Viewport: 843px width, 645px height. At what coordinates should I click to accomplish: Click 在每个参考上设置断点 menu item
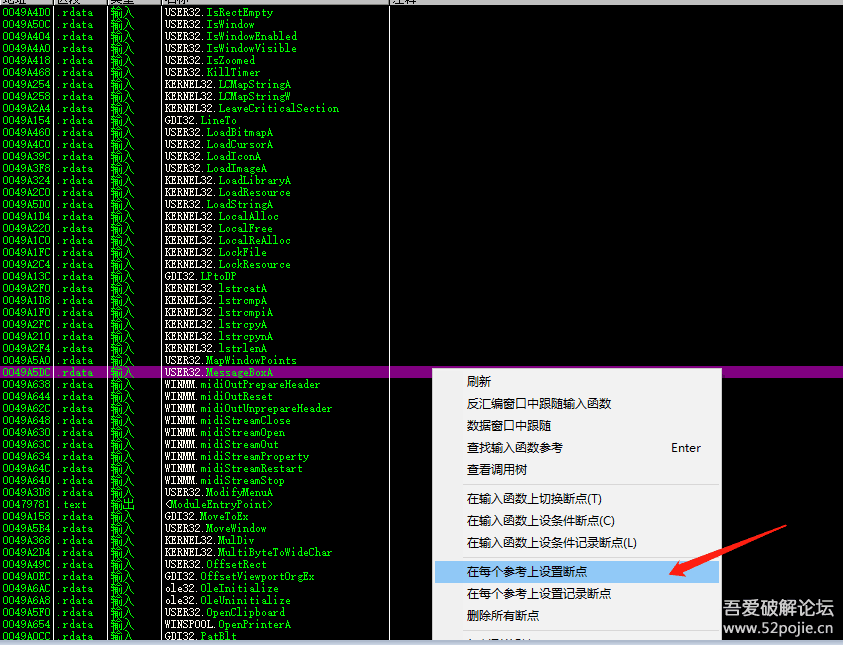click(527, 572)
